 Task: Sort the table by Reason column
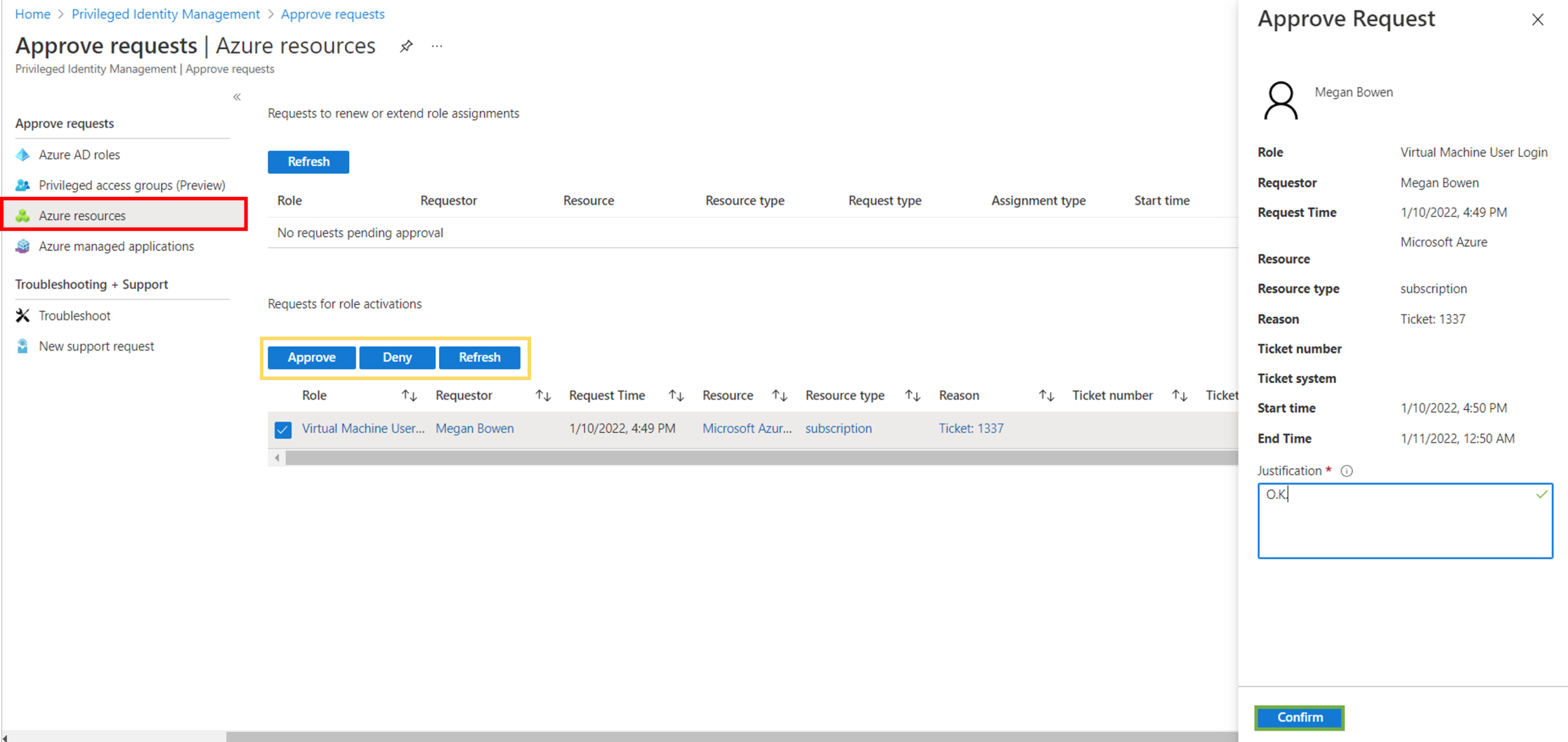point(1046,396)
